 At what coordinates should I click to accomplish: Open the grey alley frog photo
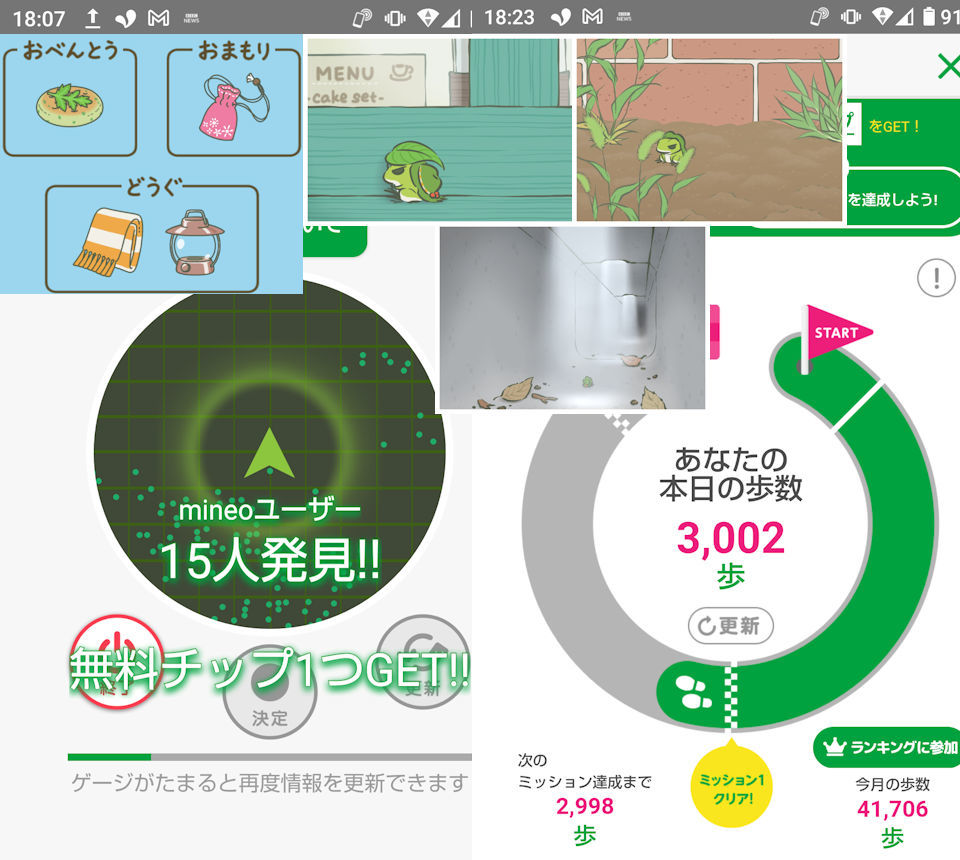(x=572, y=318)
